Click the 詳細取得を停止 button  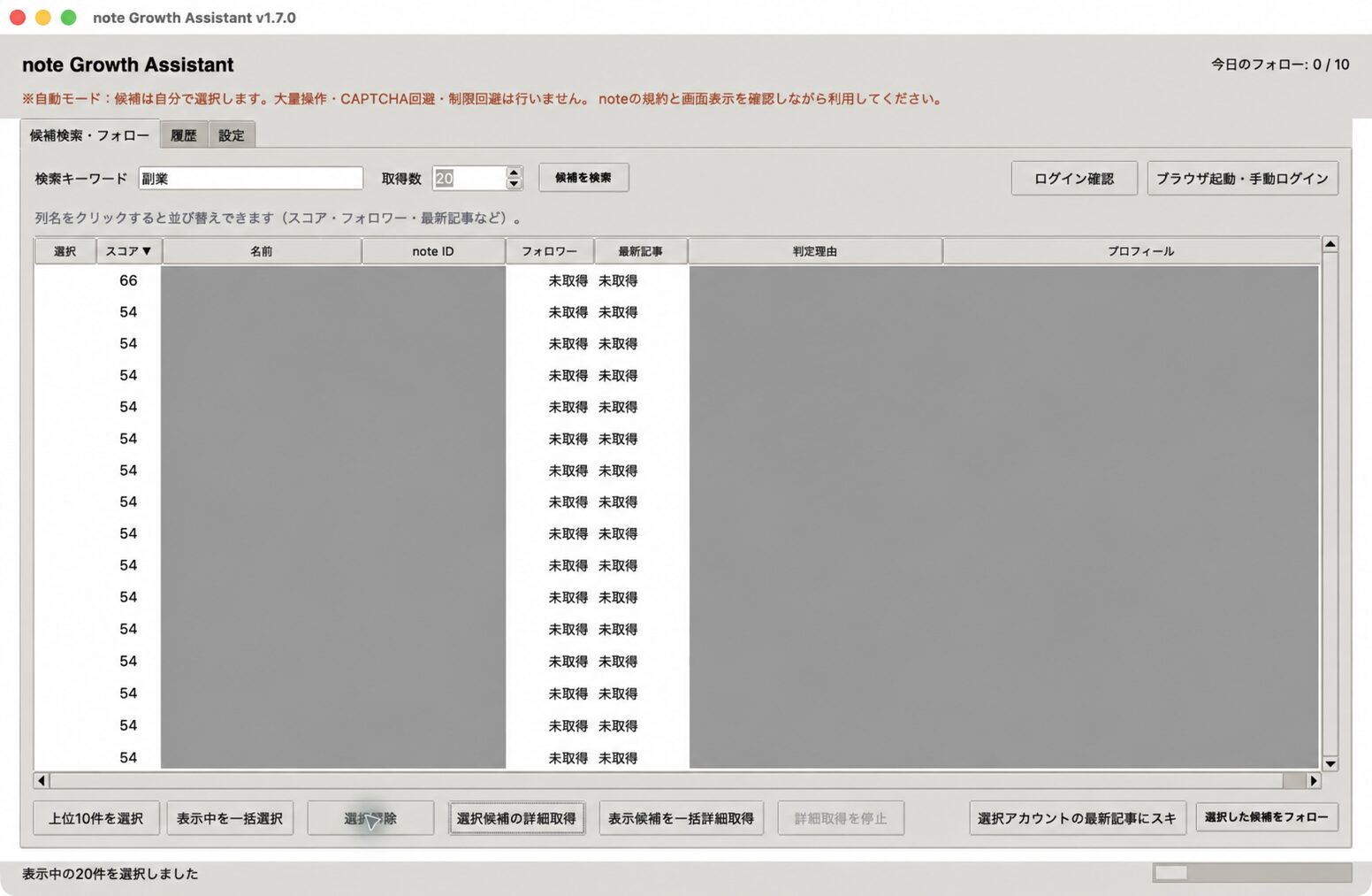coord(841,818)
